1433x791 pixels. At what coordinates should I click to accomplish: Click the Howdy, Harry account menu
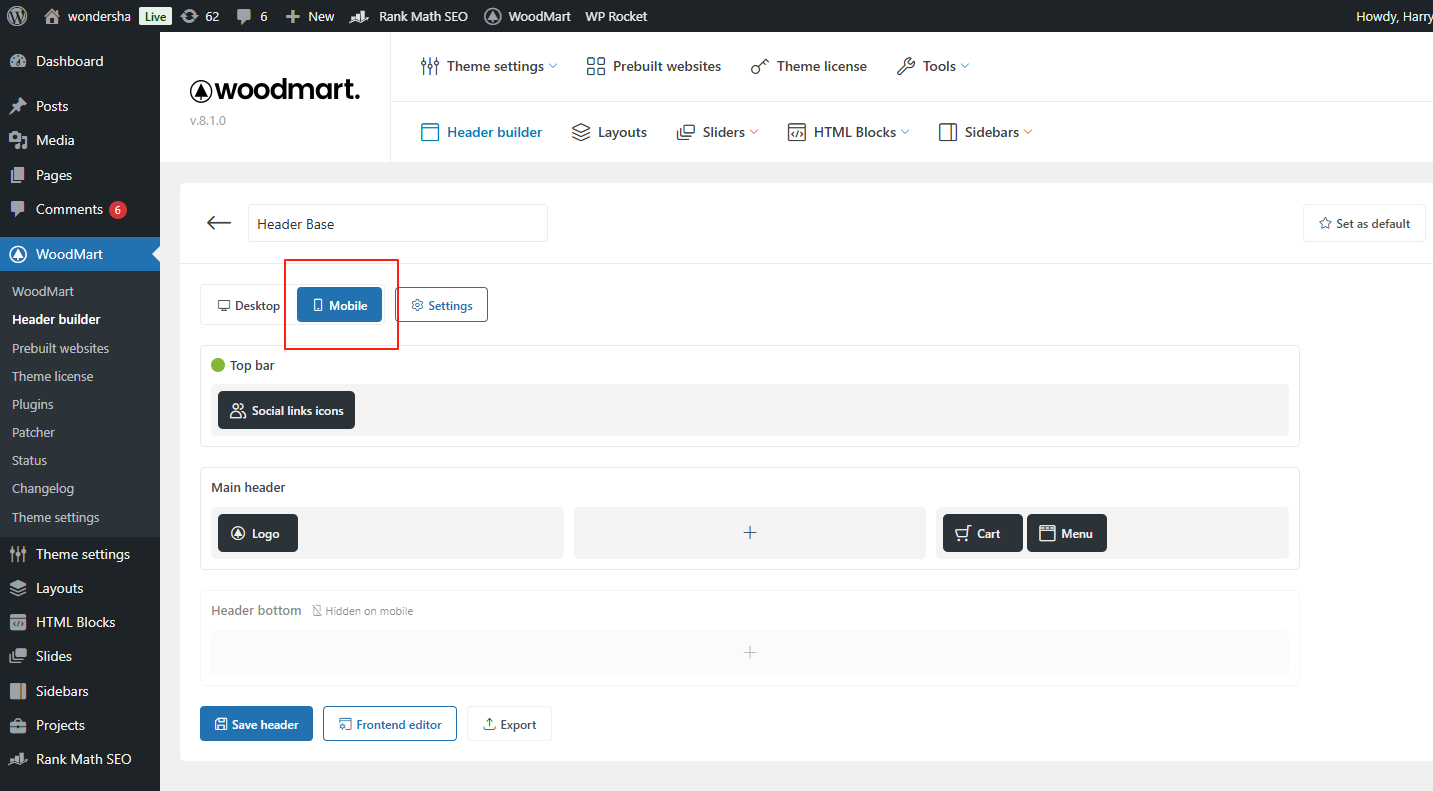pos(1394,16)
